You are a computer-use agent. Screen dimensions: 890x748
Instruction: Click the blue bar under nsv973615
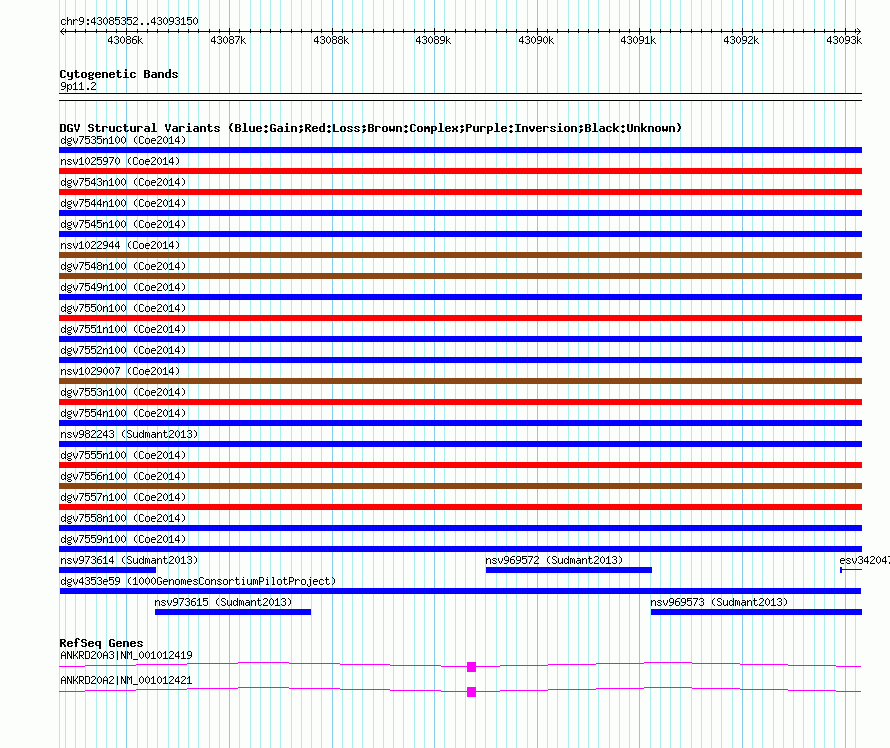tap(233, 612)
